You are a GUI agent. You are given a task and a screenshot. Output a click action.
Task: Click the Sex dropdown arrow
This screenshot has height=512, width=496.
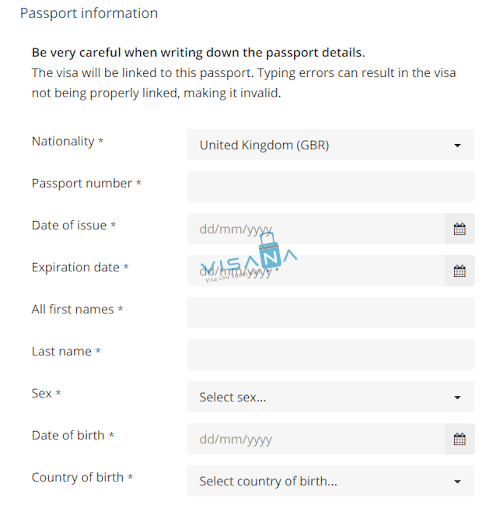click(x=457, y=397)
